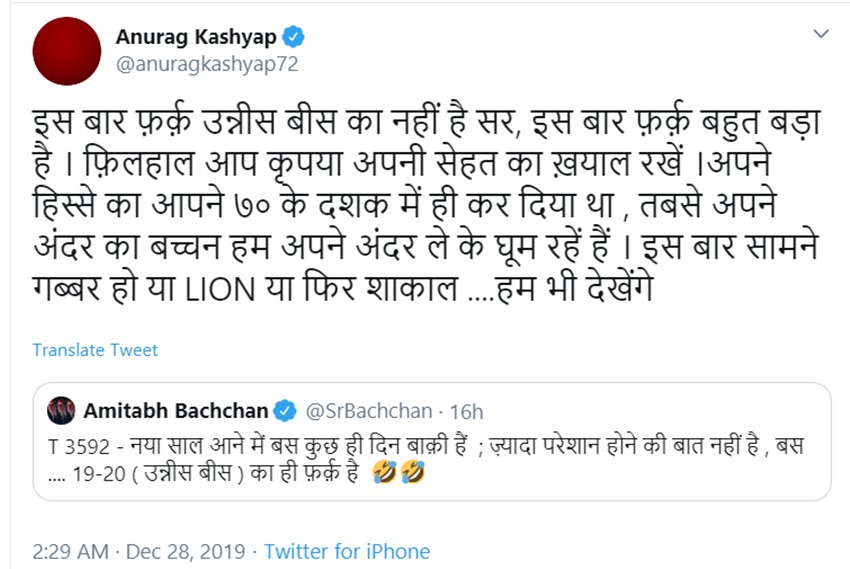This screenshot has height=569, width=850.
Task: Open the Twitter for iPhone source link
Action: click(347, 551)
